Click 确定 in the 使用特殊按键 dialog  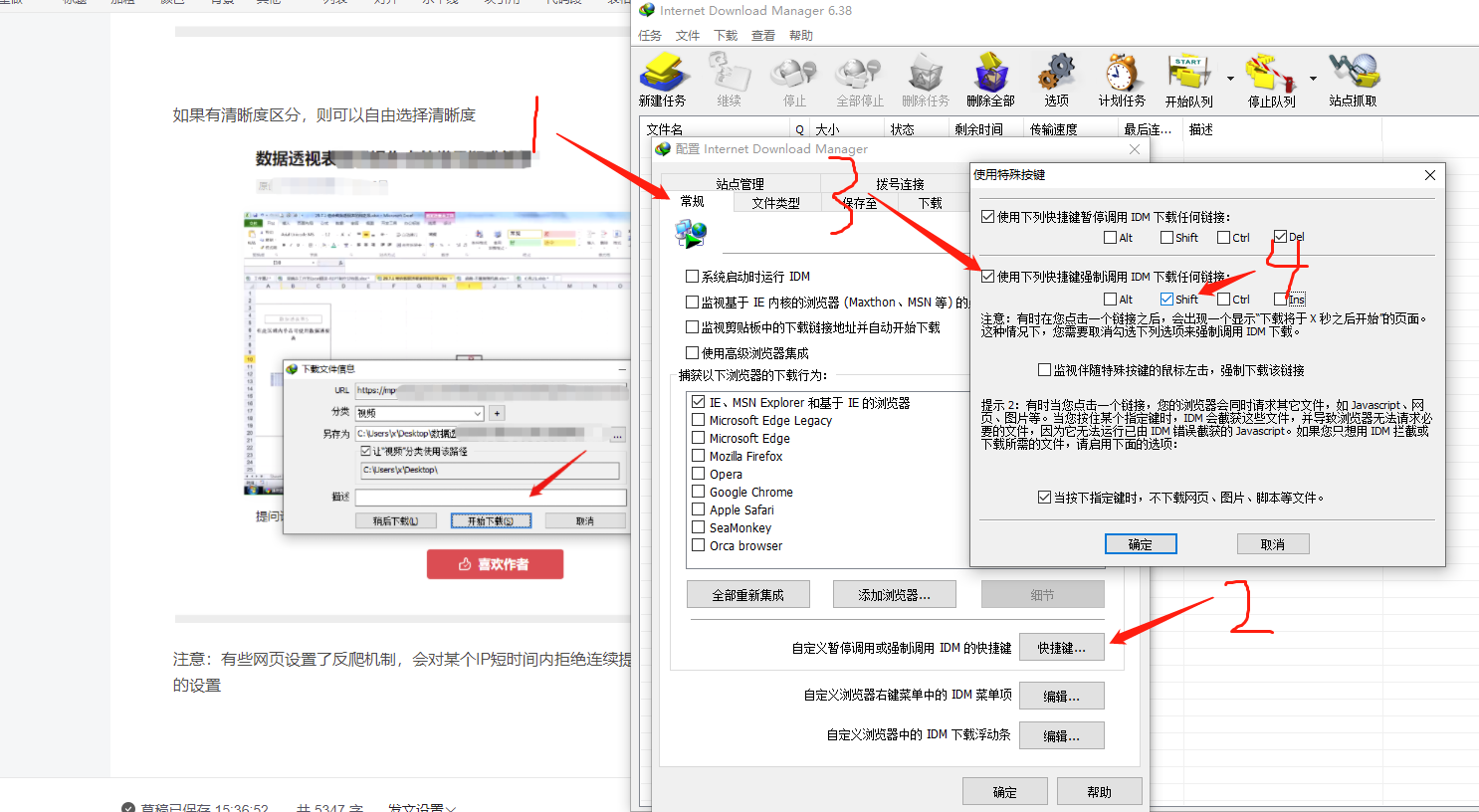pos(1141,544)
